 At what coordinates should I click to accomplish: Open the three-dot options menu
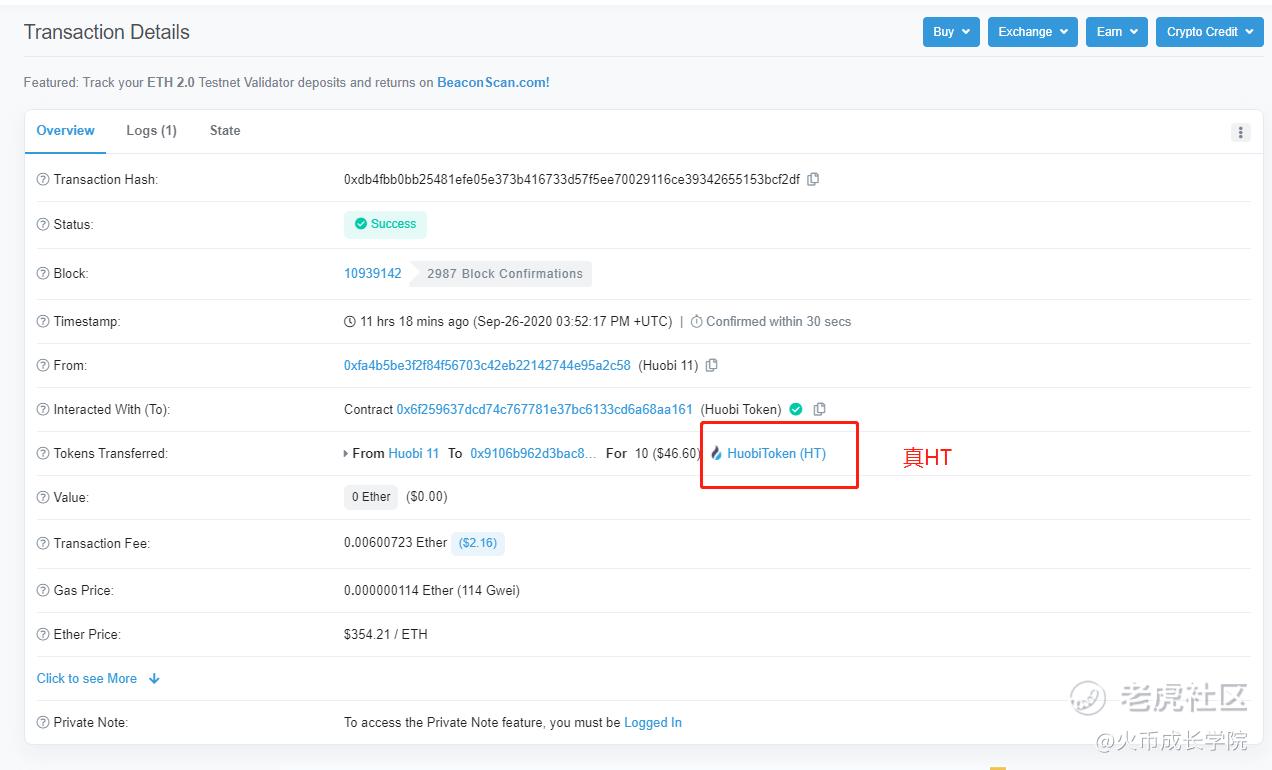point(1241,132)
